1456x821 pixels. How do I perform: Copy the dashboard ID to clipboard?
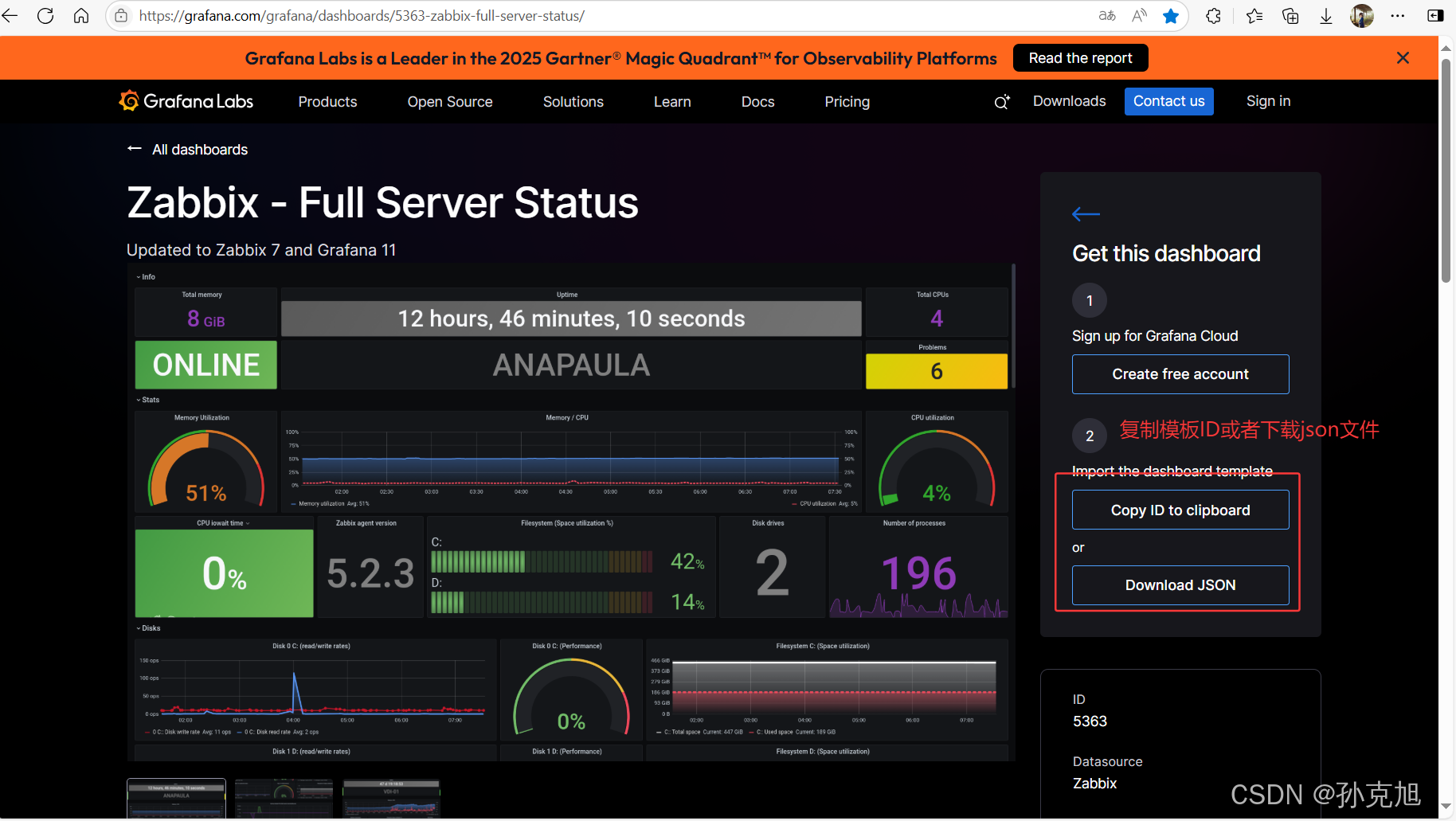click(1180, 510)
